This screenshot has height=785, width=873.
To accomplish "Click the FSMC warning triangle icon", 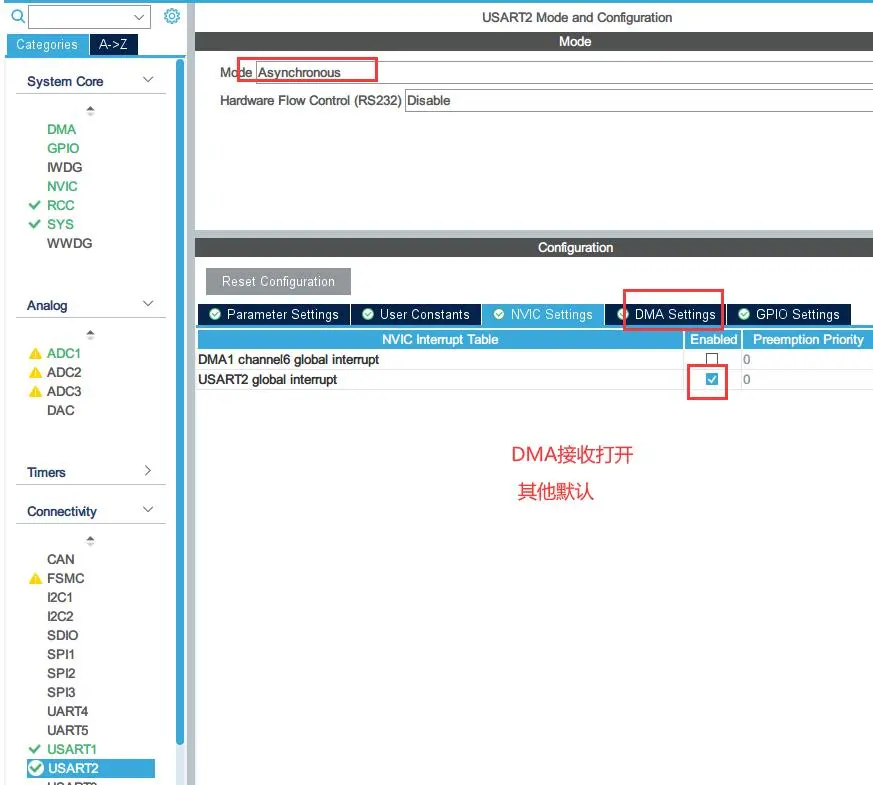I will [35, 579].
